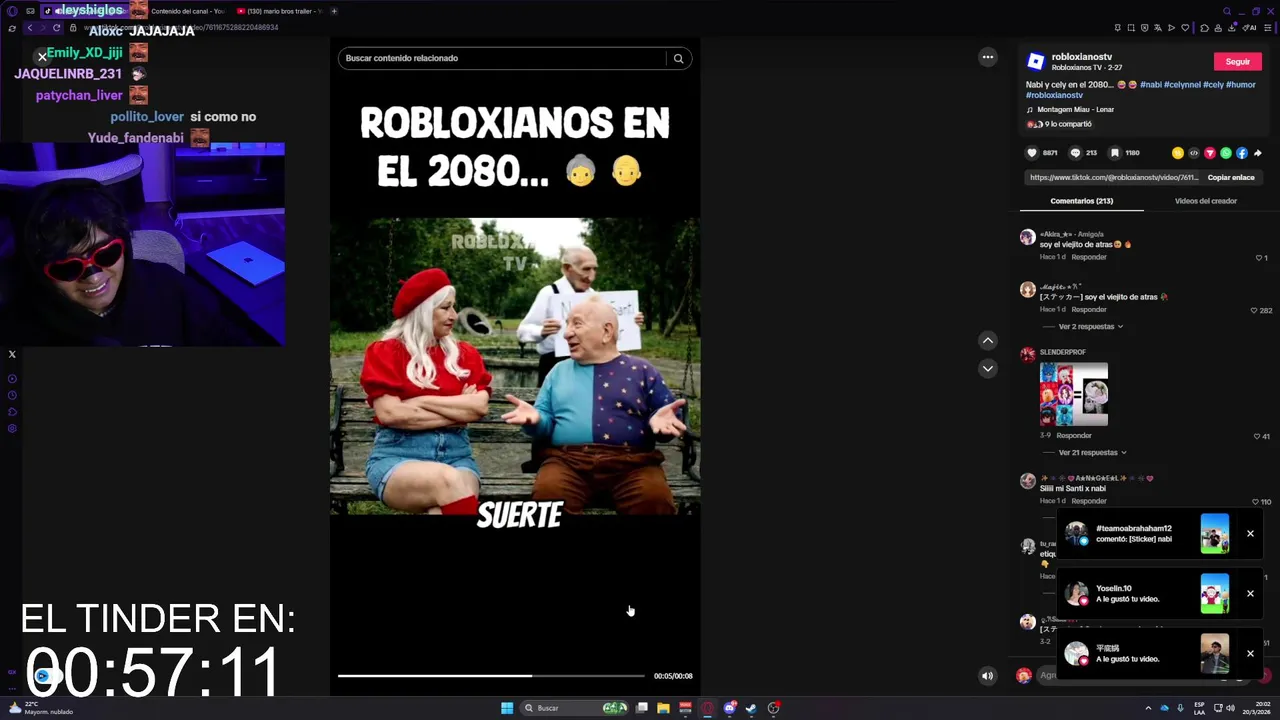Like SLENDERPROF's comment with 41 likes
Screen dimensions: 1280x720
coord(1257,436)
